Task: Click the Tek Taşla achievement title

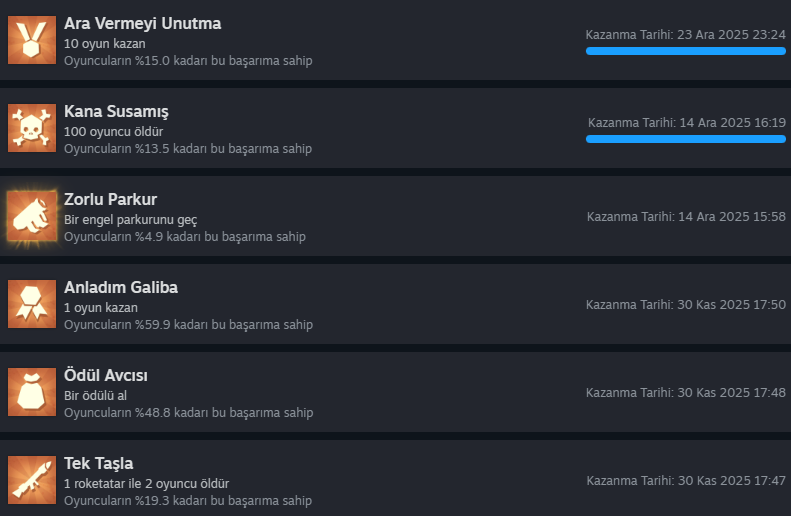Action: click(x=98, y=464)
